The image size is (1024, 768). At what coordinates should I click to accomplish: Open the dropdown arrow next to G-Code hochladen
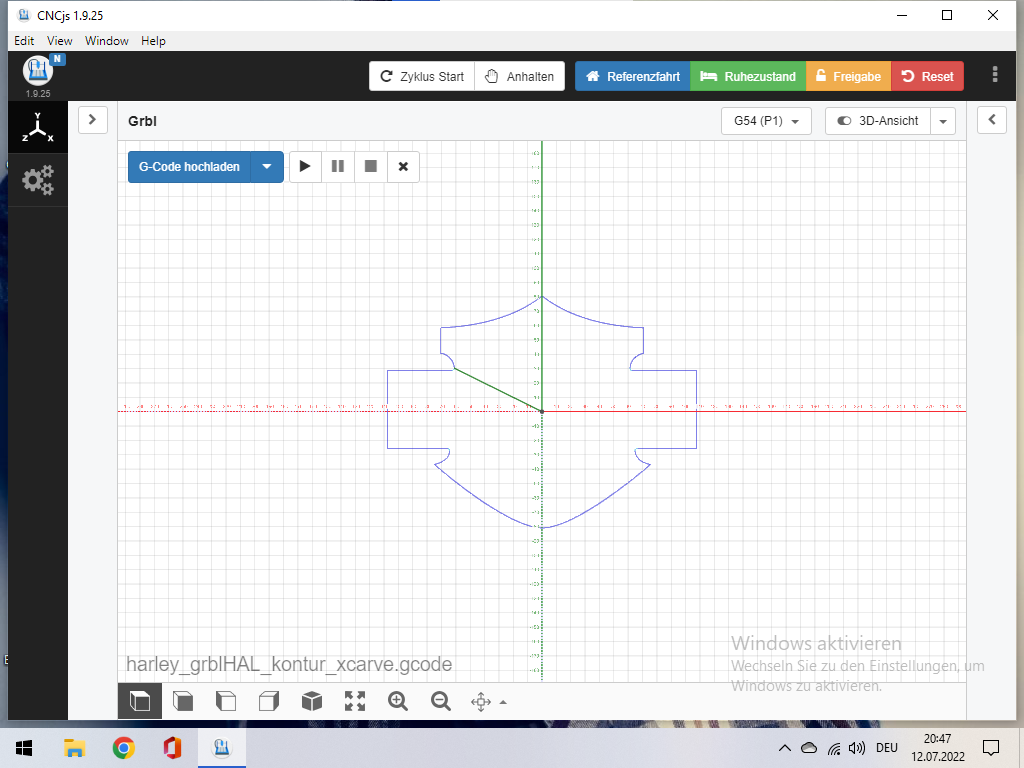tap(267, 167)
